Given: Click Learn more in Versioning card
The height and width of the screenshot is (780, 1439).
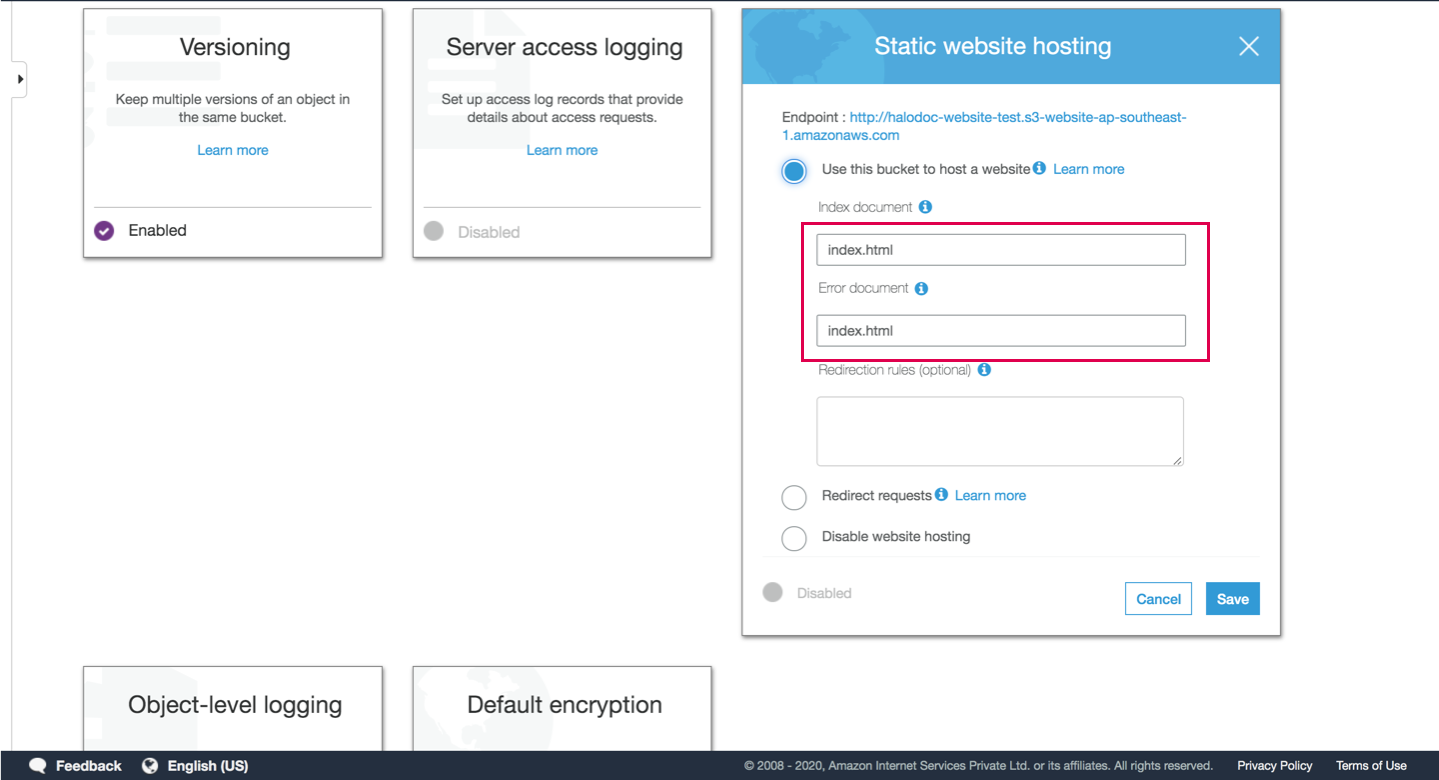Looking at the screenshot, I should pyautogui.click(x=233, y=150).
